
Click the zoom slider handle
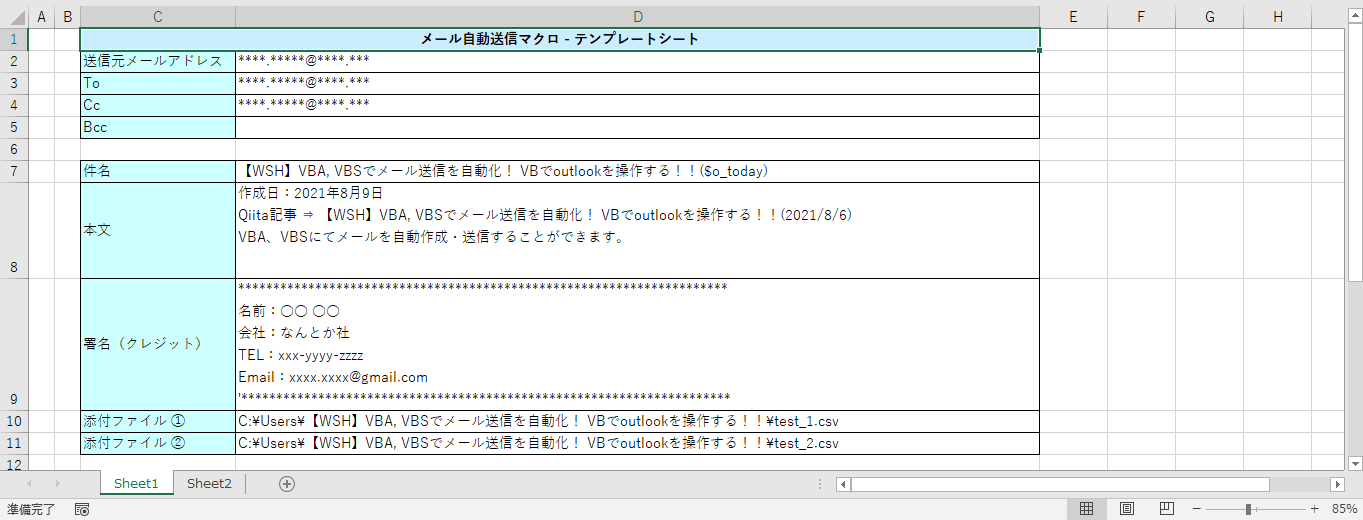(x=1248, y=509)
